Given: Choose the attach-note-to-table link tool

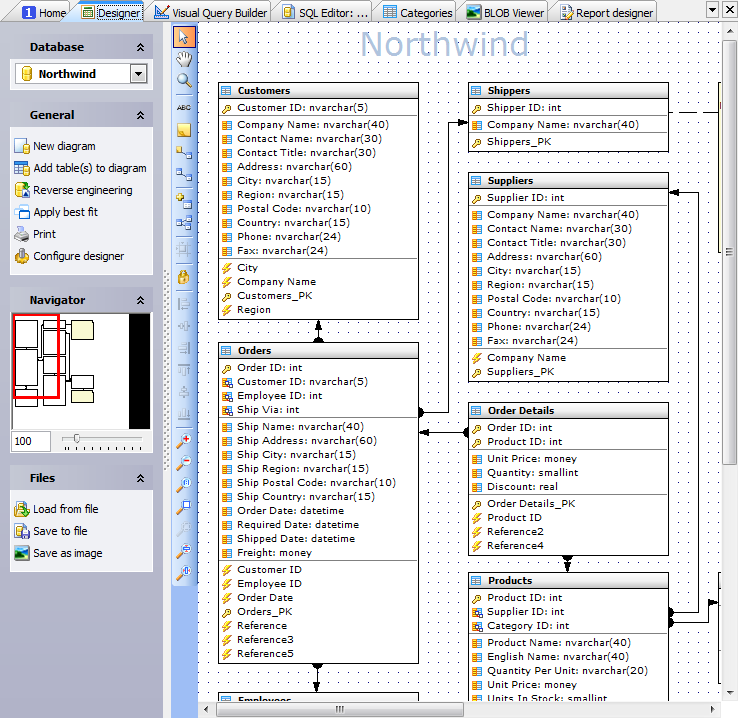Looking at the screenshot, I should point(184,152).
